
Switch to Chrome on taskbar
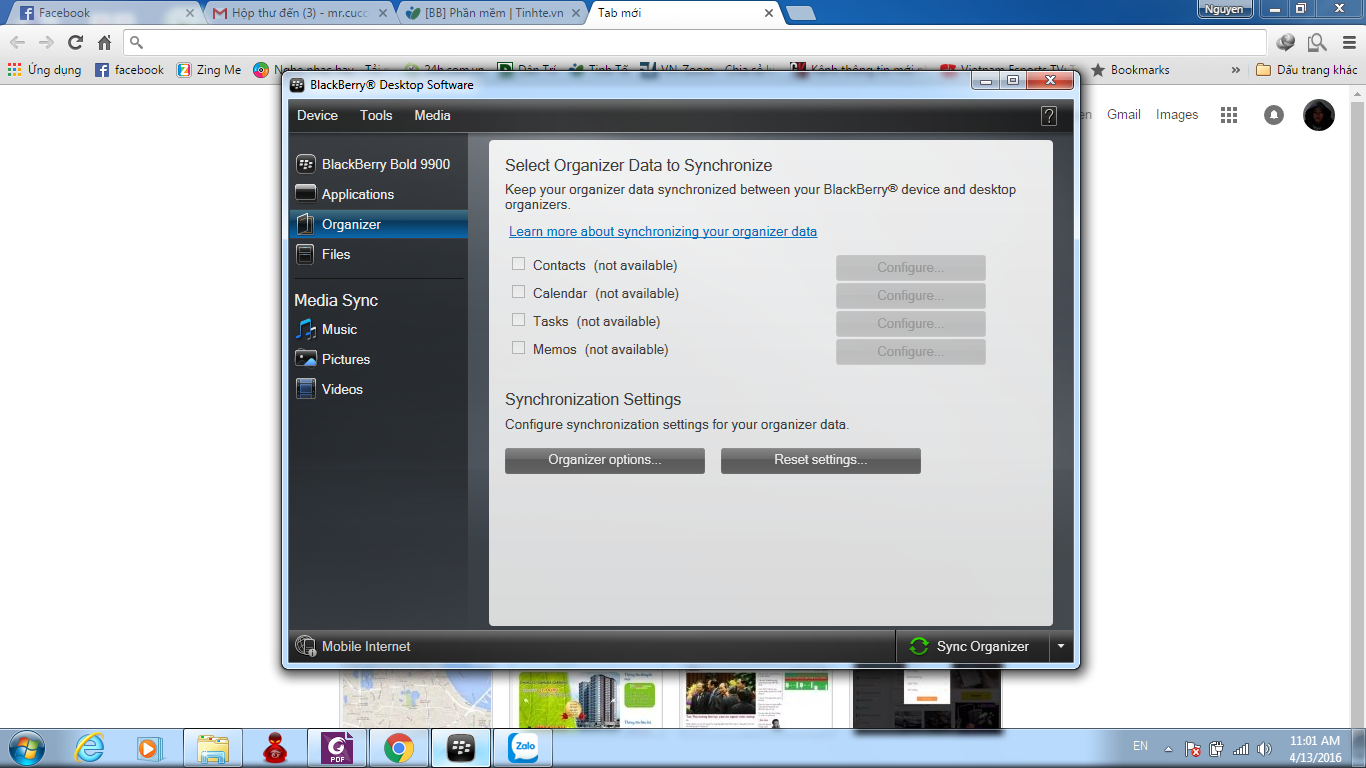(x=399, y=747)
